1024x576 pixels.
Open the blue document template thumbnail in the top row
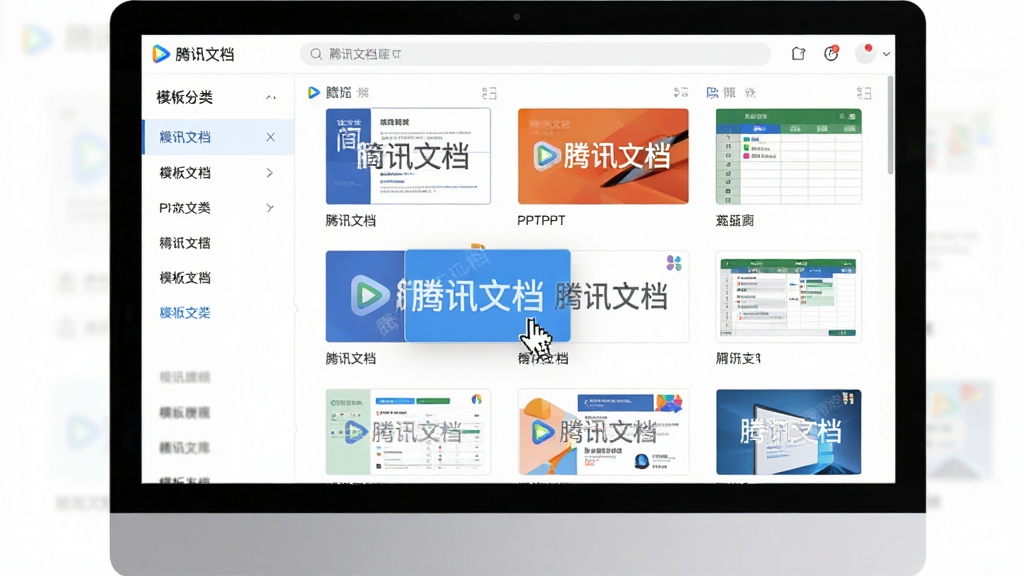(408, 157)
